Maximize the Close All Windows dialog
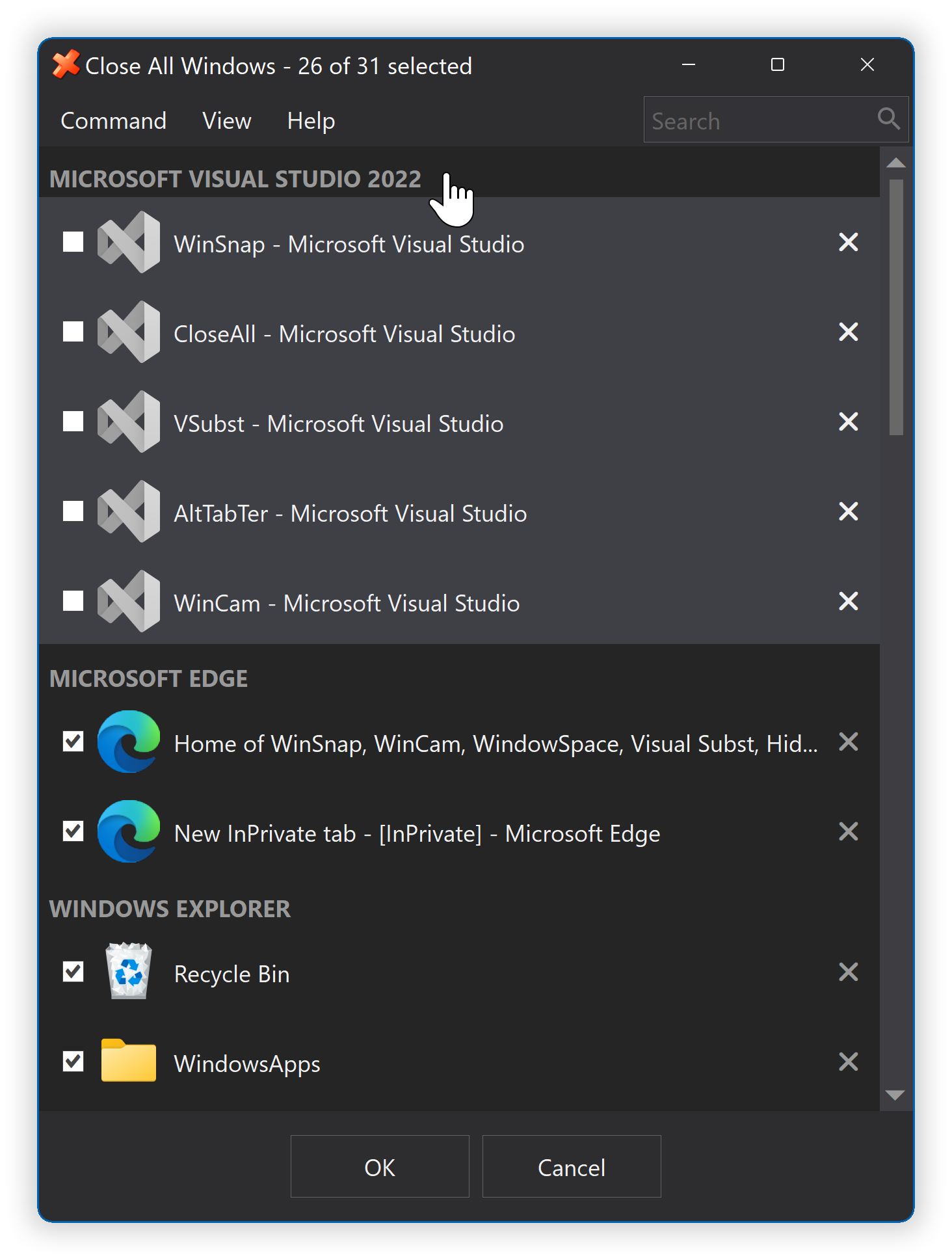The image size is (952, 1260). [x=778, y=64]
